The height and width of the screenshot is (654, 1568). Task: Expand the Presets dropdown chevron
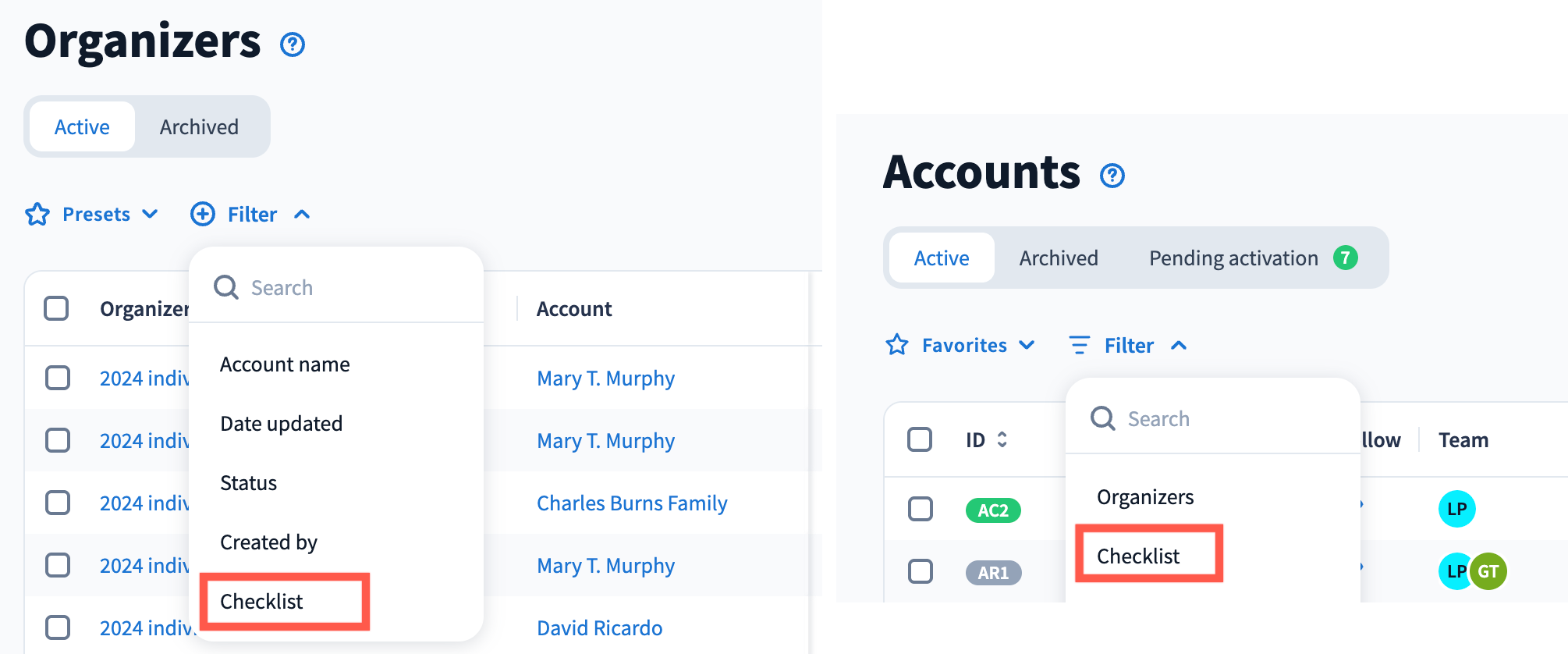(x=151, y=214)
